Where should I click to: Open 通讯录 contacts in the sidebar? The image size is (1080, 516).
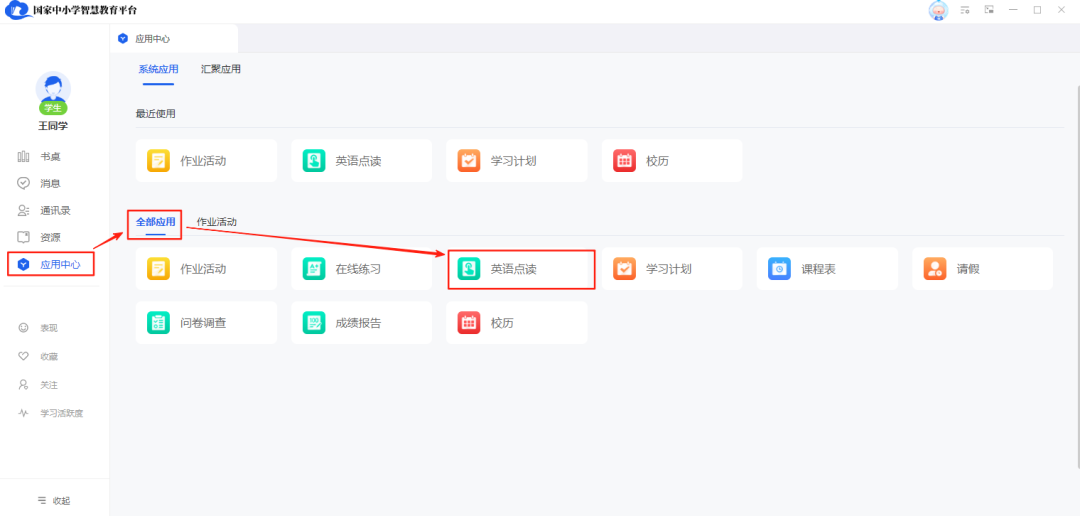54,211
